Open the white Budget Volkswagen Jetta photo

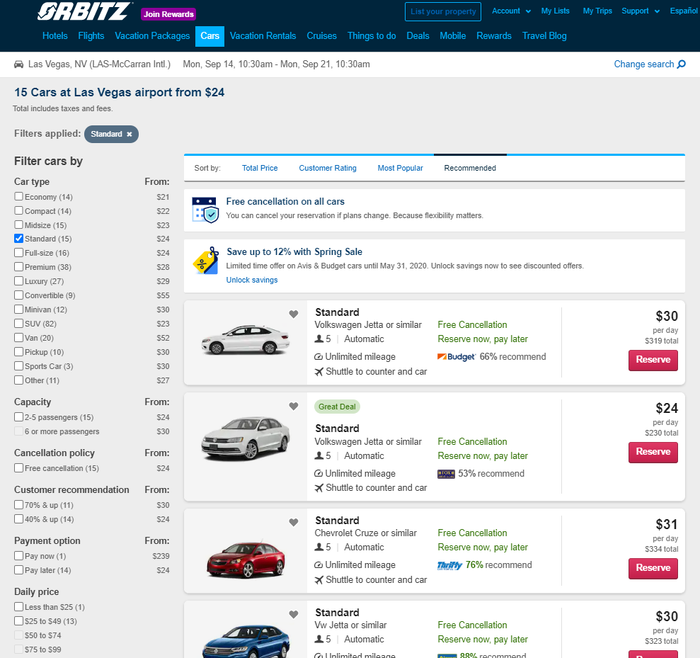(x=246, y=340)
